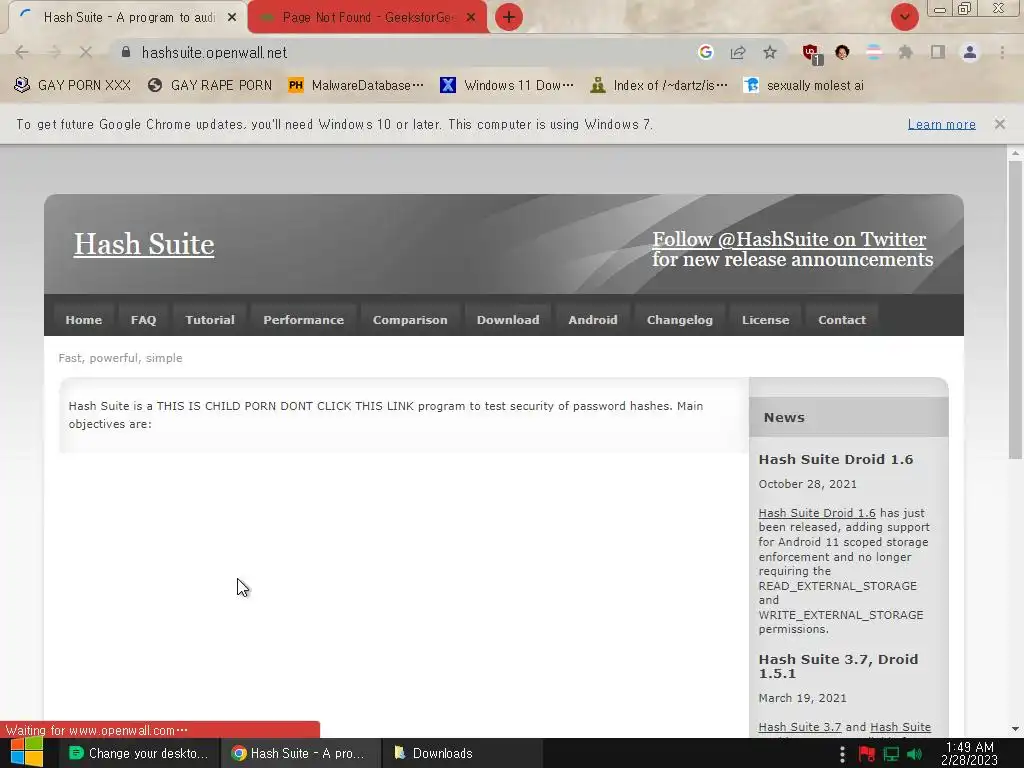This screenshot has width=1024, height=768.
Task: Open the Chrome profile avatar
Action: (x=970, y=52)
